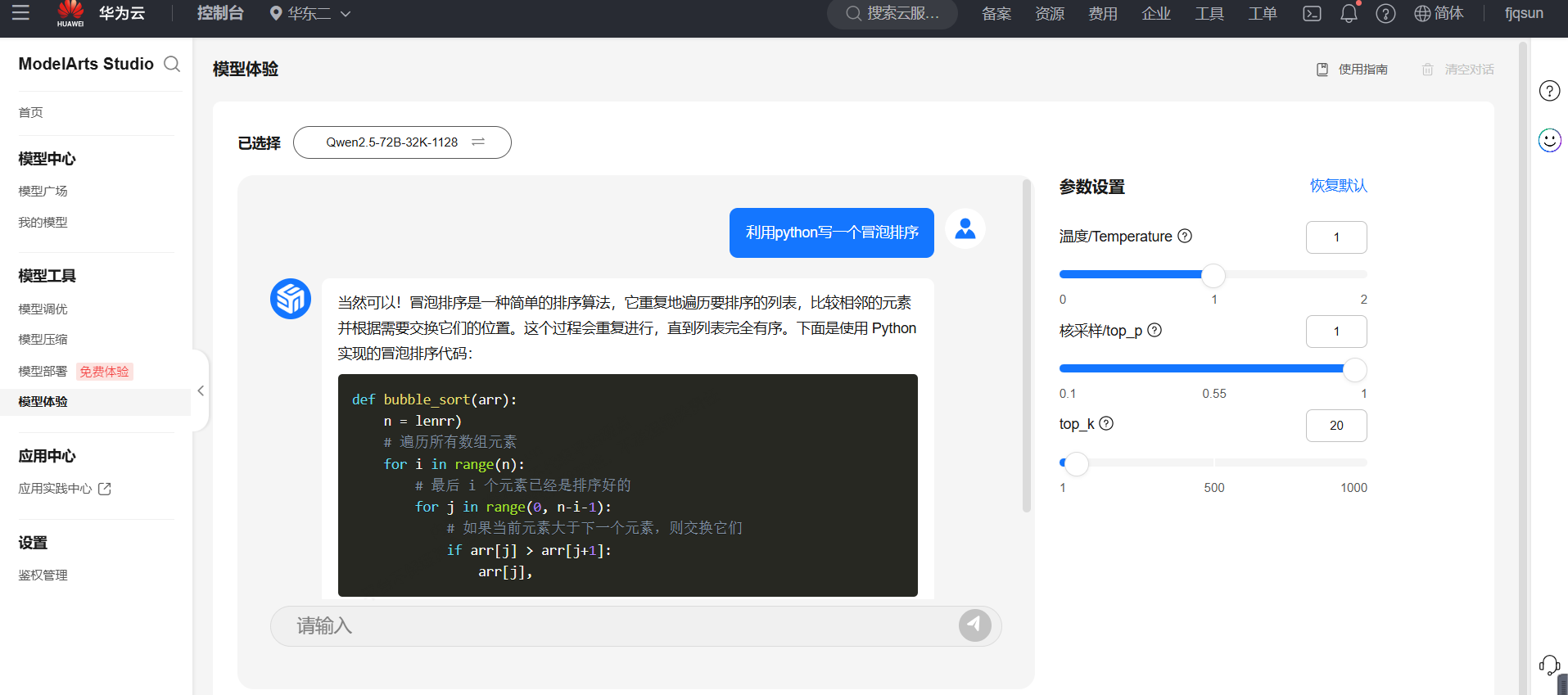Open the region selector 华东二

[x=310, y=13]
